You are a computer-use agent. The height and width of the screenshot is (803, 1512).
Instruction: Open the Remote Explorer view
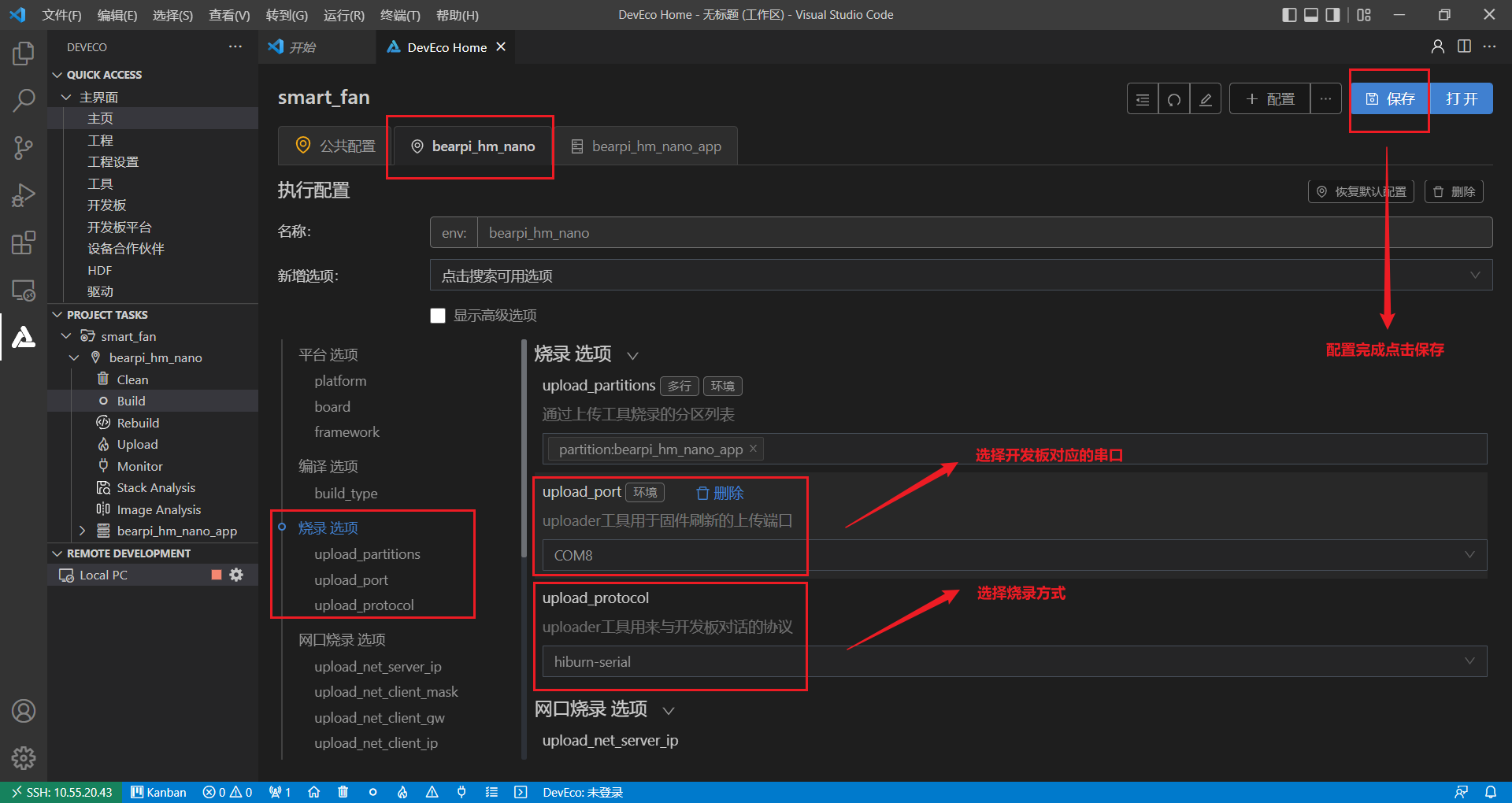(24, 290)
